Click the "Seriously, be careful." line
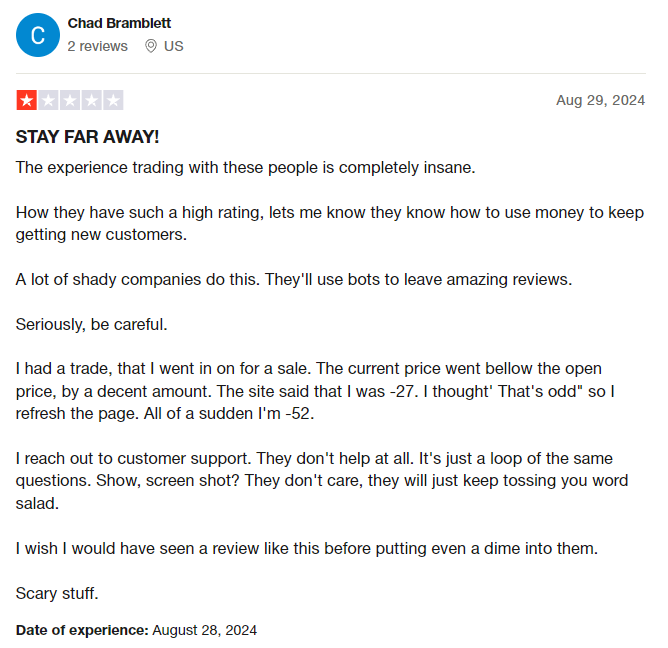Screen dimensions: 668x648 click(92, 325)
